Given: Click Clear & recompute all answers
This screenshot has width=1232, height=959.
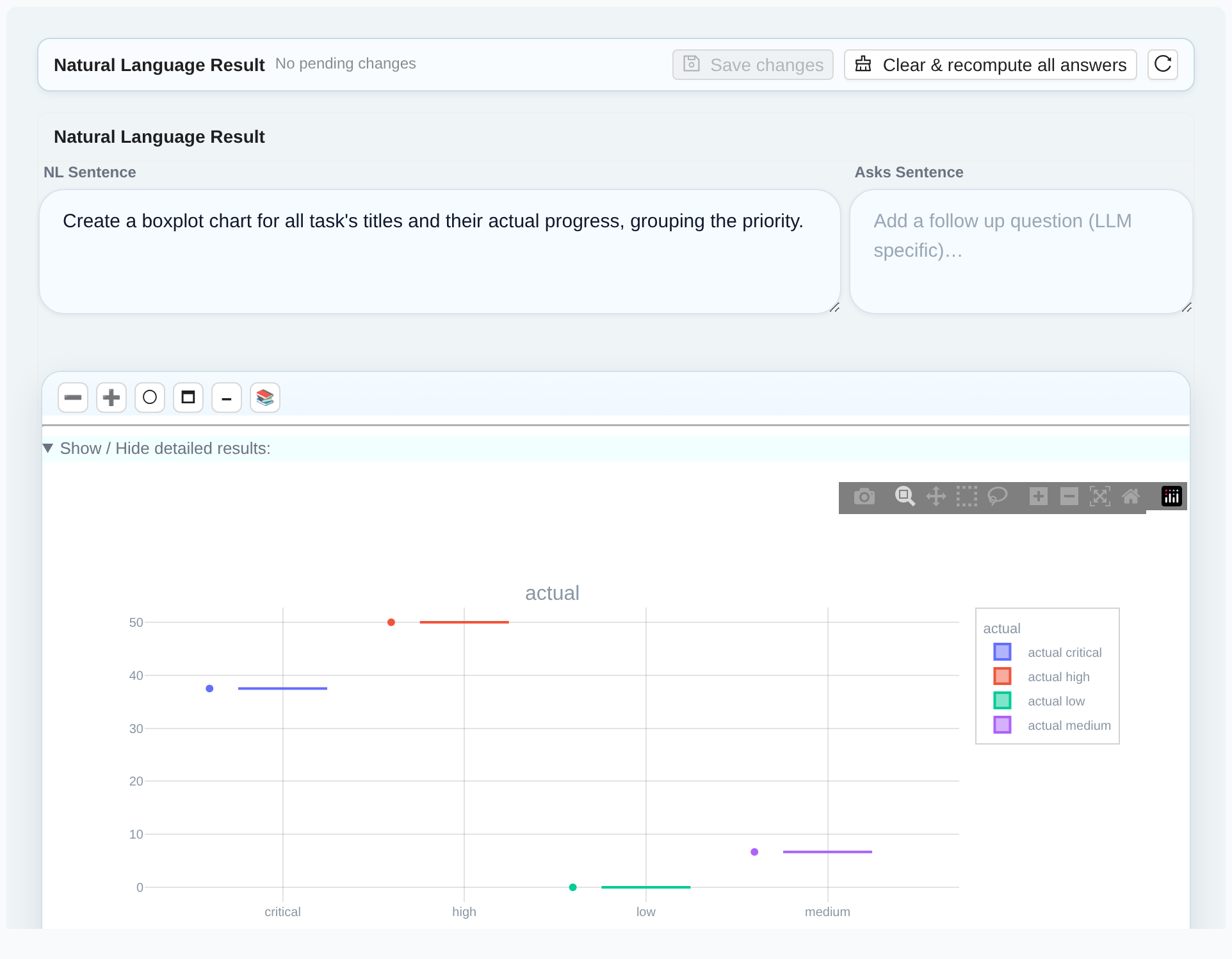Looking at the screenshot, I should [990, 65].
